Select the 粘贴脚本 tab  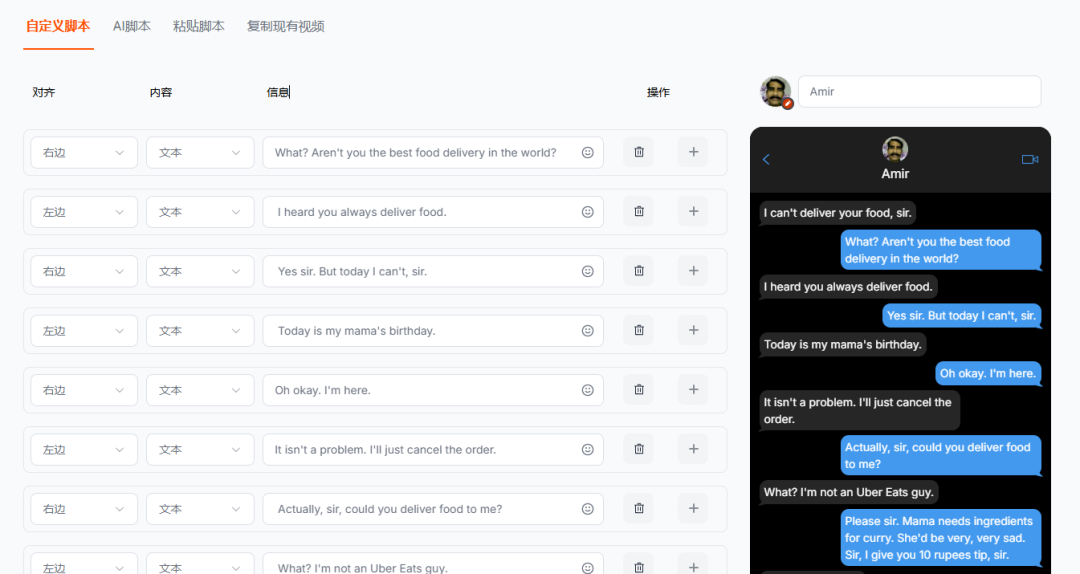(198, 26)
